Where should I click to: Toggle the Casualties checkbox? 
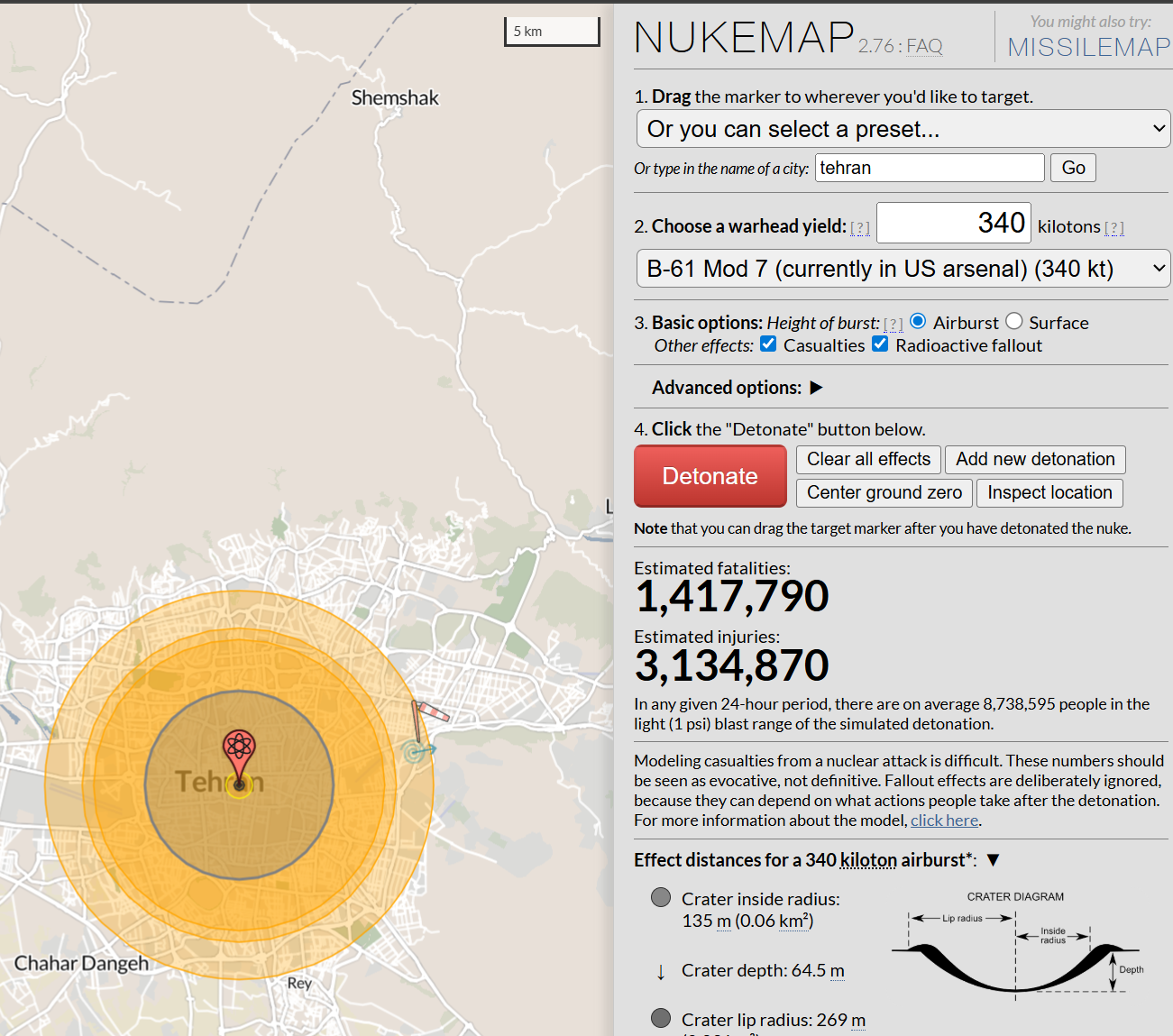pyautogui.click(x=768, y=344)
